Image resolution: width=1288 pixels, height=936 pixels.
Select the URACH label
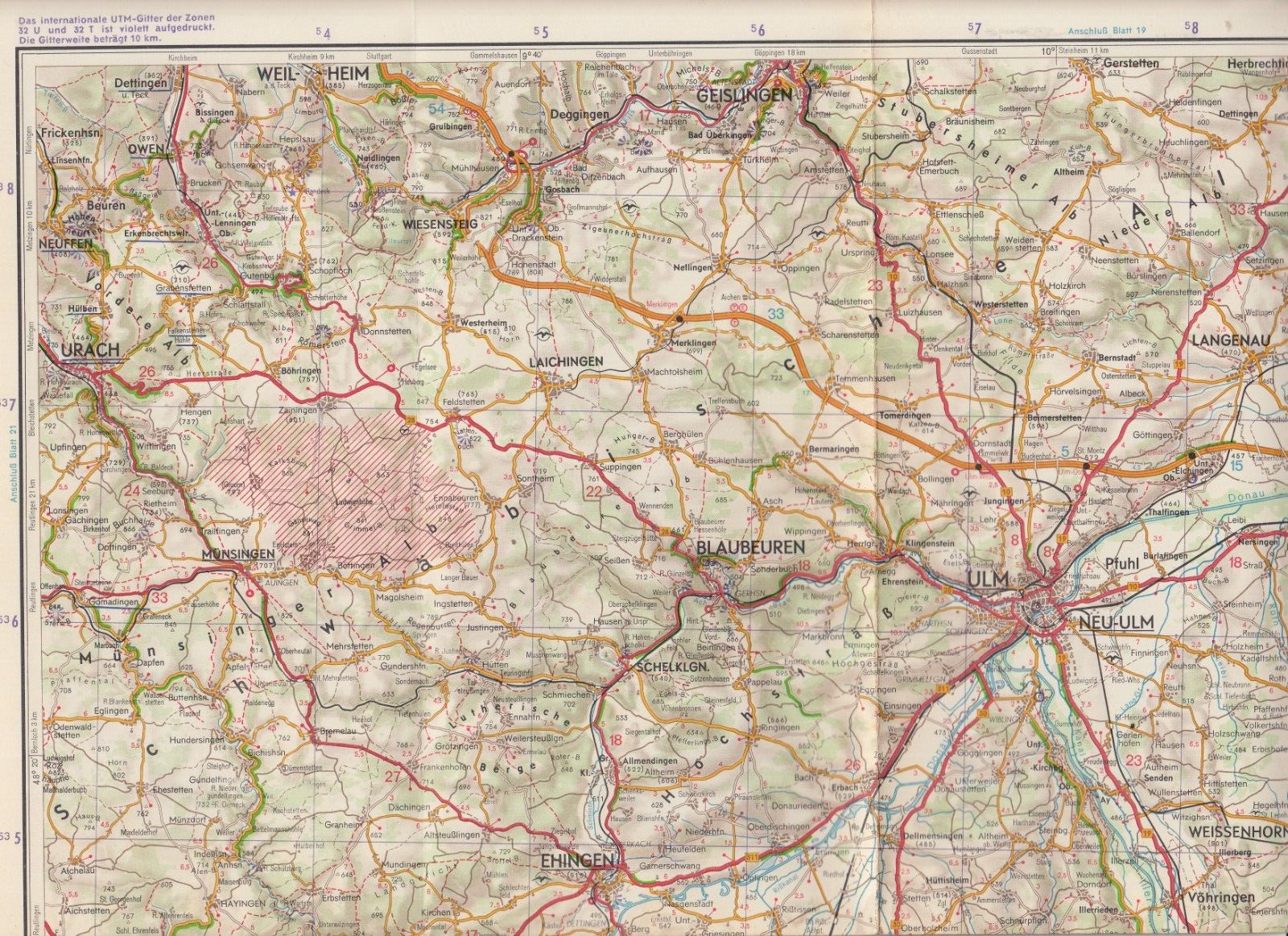(90, 350)
